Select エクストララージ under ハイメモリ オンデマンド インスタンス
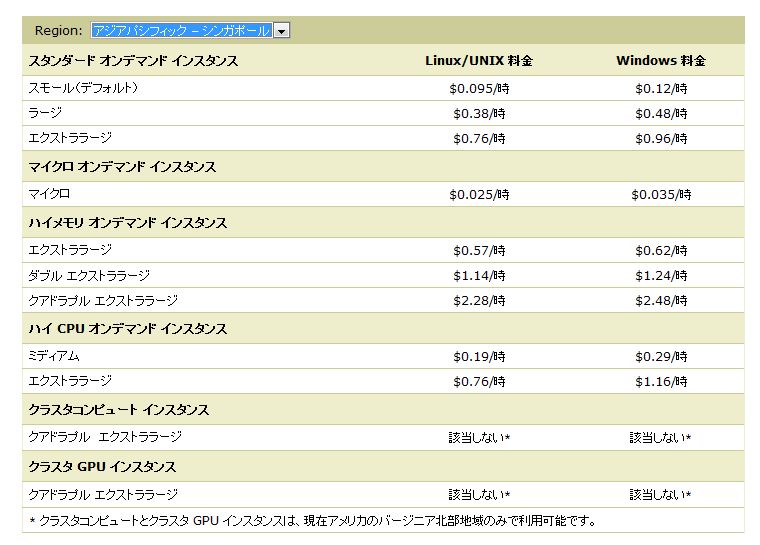This screenshot has width=760, height=545. pos(70,250)
